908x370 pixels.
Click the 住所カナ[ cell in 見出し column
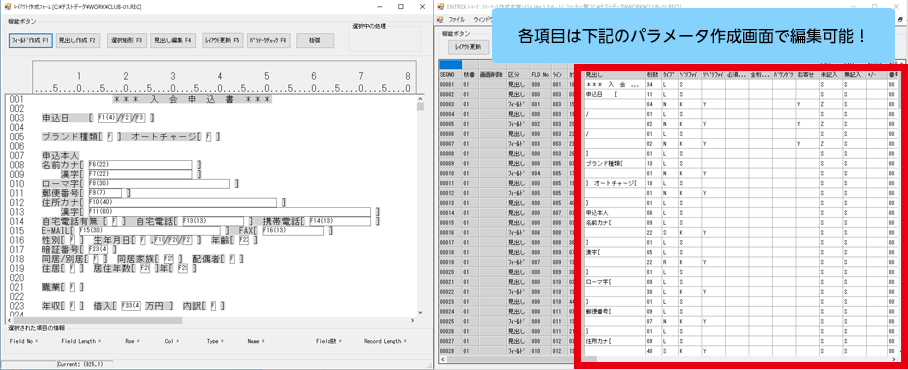coord(613,340)
